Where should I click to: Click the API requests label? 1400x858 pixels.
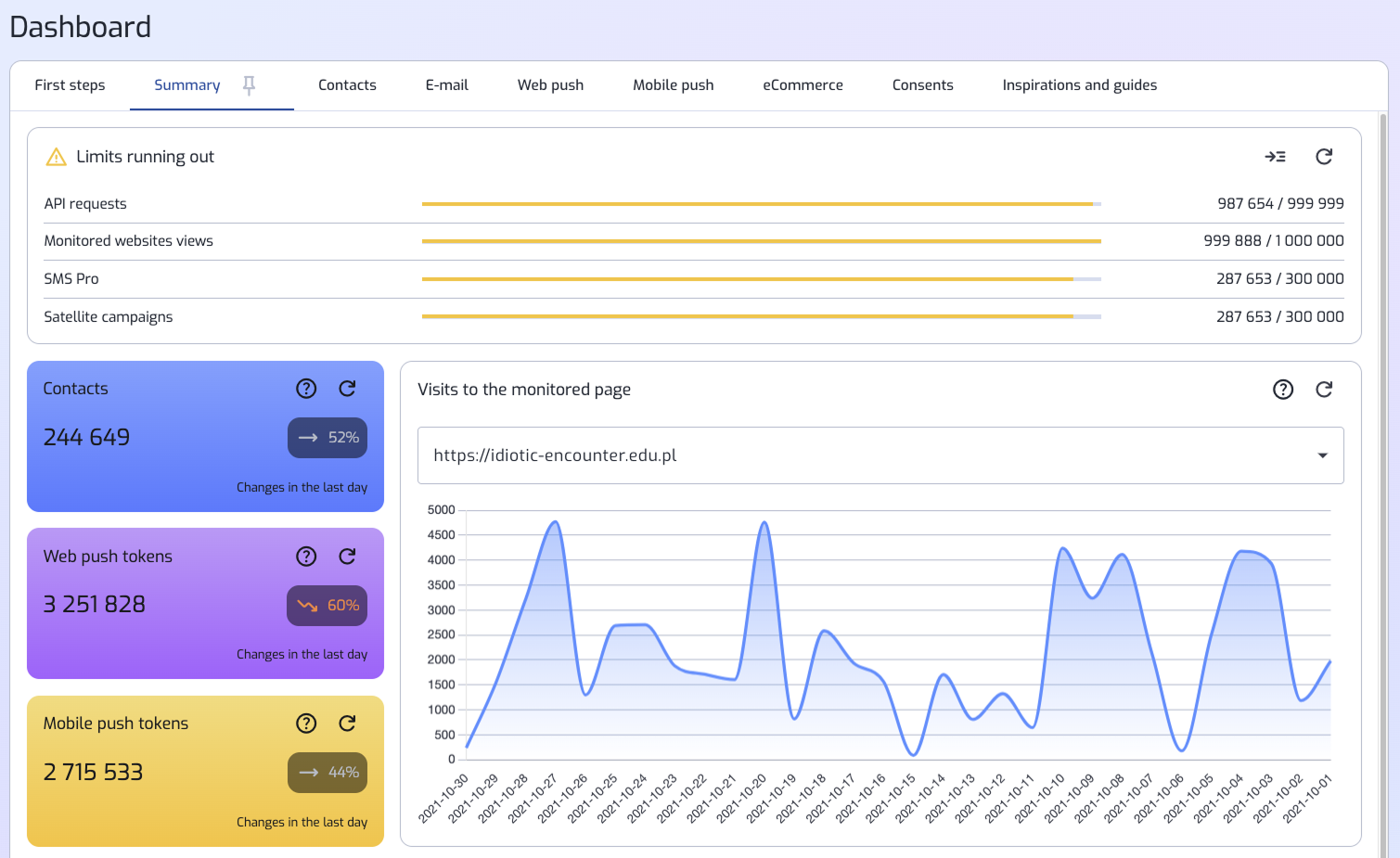(x=85, y=204)
